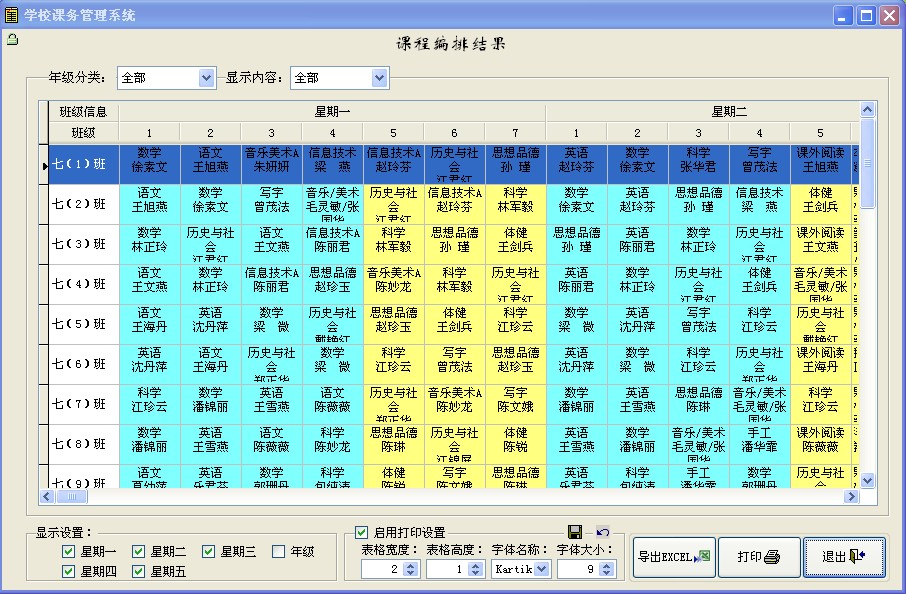This screenshot has width=906, height=594.
Task: Decrease the 字体大小 value with the down arrow
Action: (606, 573)
